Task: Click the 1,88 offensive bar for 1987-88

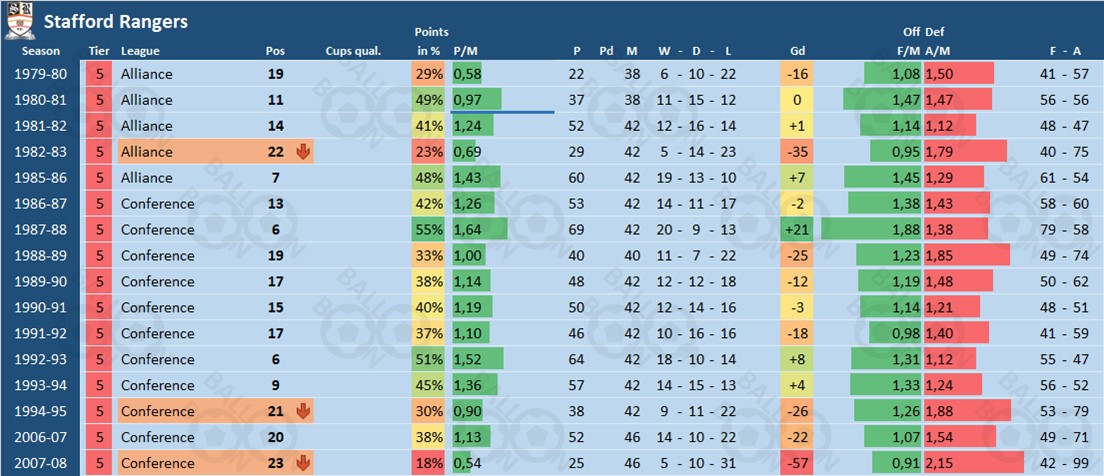Action: click(871, 230)
